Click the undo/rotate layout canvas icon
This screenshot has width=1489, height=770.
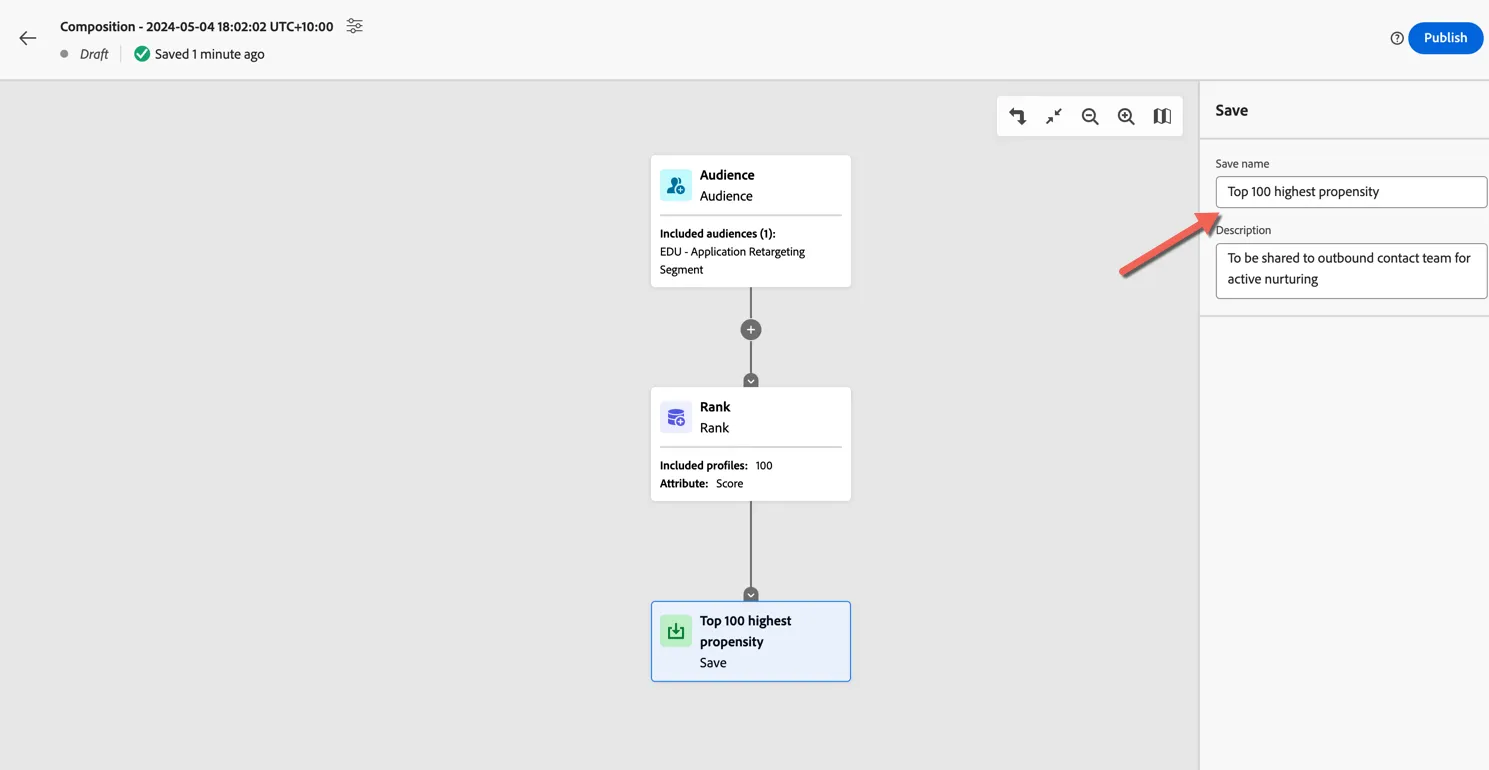(1018, 116)
